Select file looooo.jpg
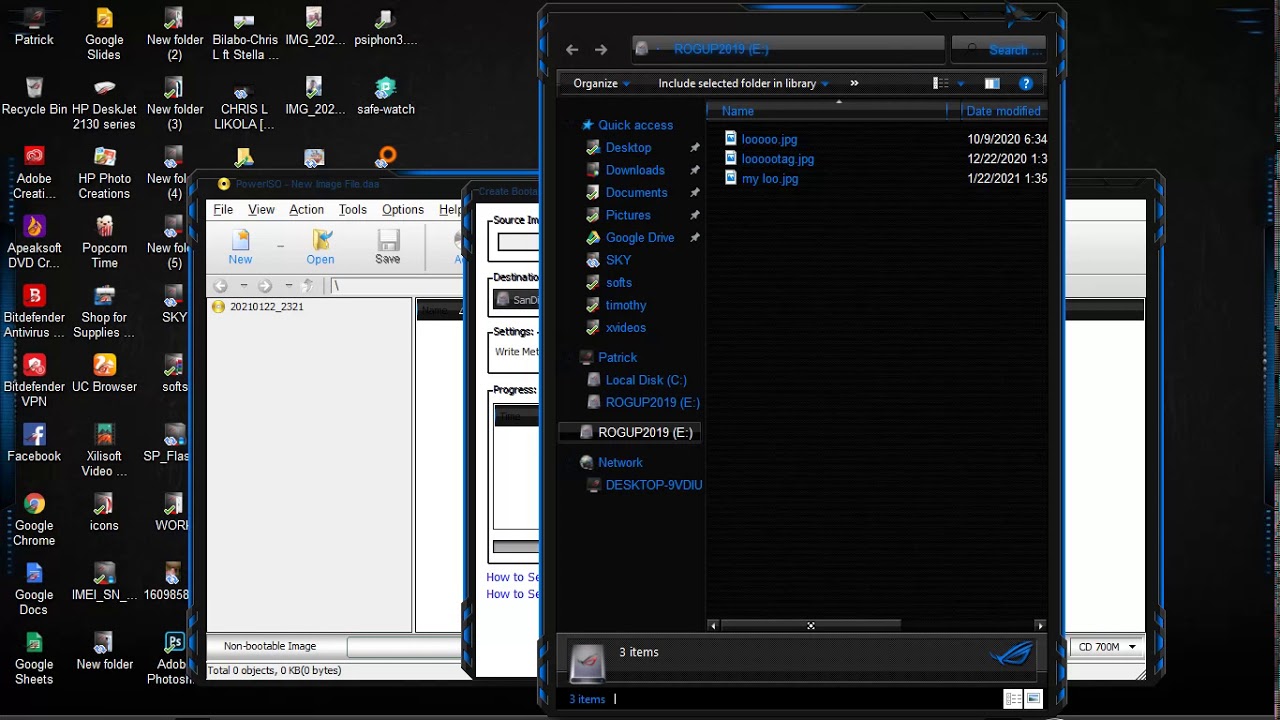Image resolution: width=1280 pixels, height=720 pixels. [x=769, y=139]
